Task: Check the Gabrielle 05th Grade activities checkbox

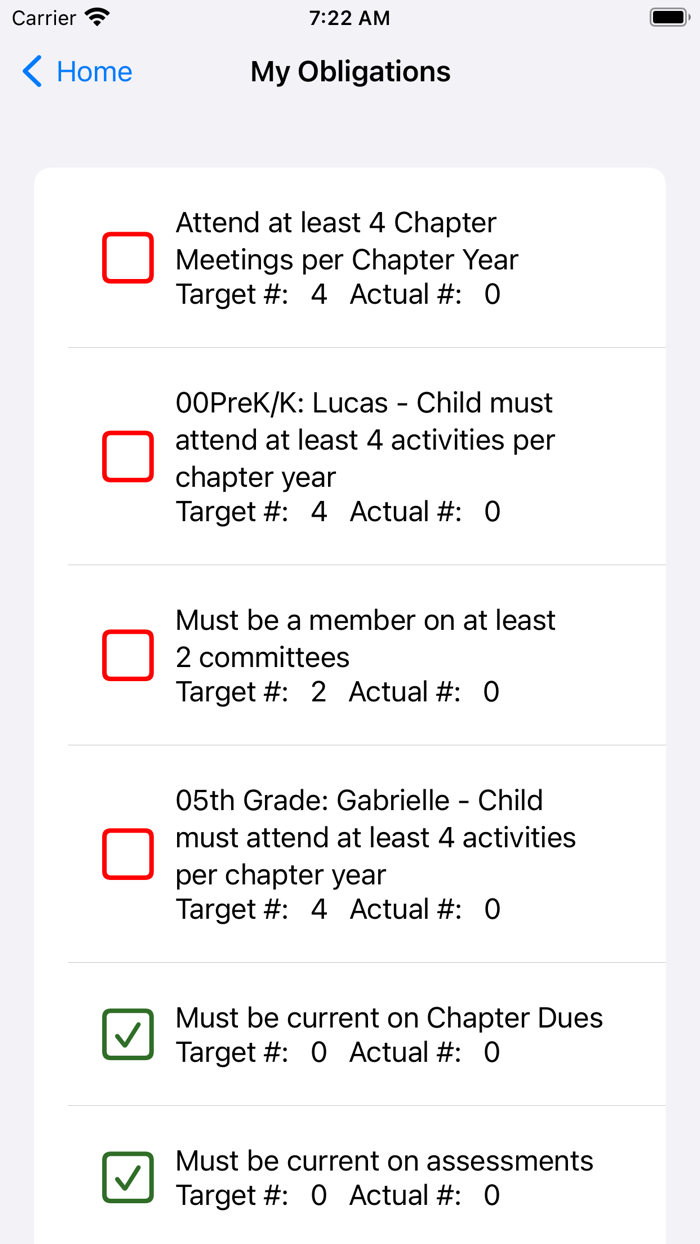Action: pyautogui.click(x=128, y=854)
